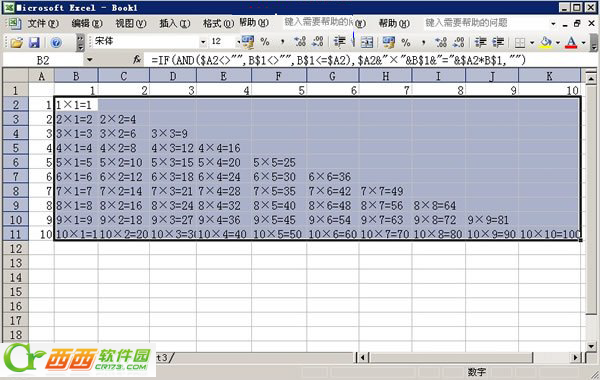Screen dimensions: 600x380
Task: Open the Borders dropdown arrow
Action: tap(532, 42)
